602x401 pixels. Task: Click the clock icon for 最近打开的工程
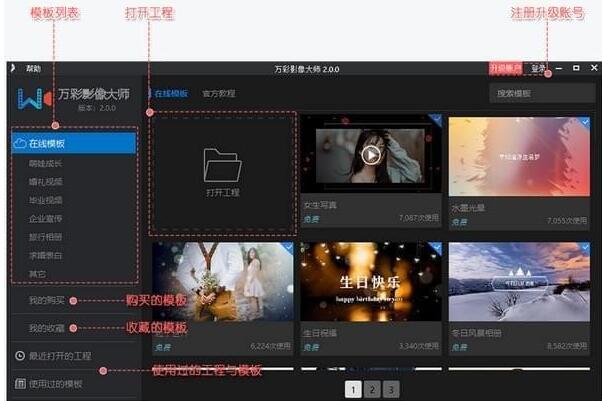coord(20,356)
